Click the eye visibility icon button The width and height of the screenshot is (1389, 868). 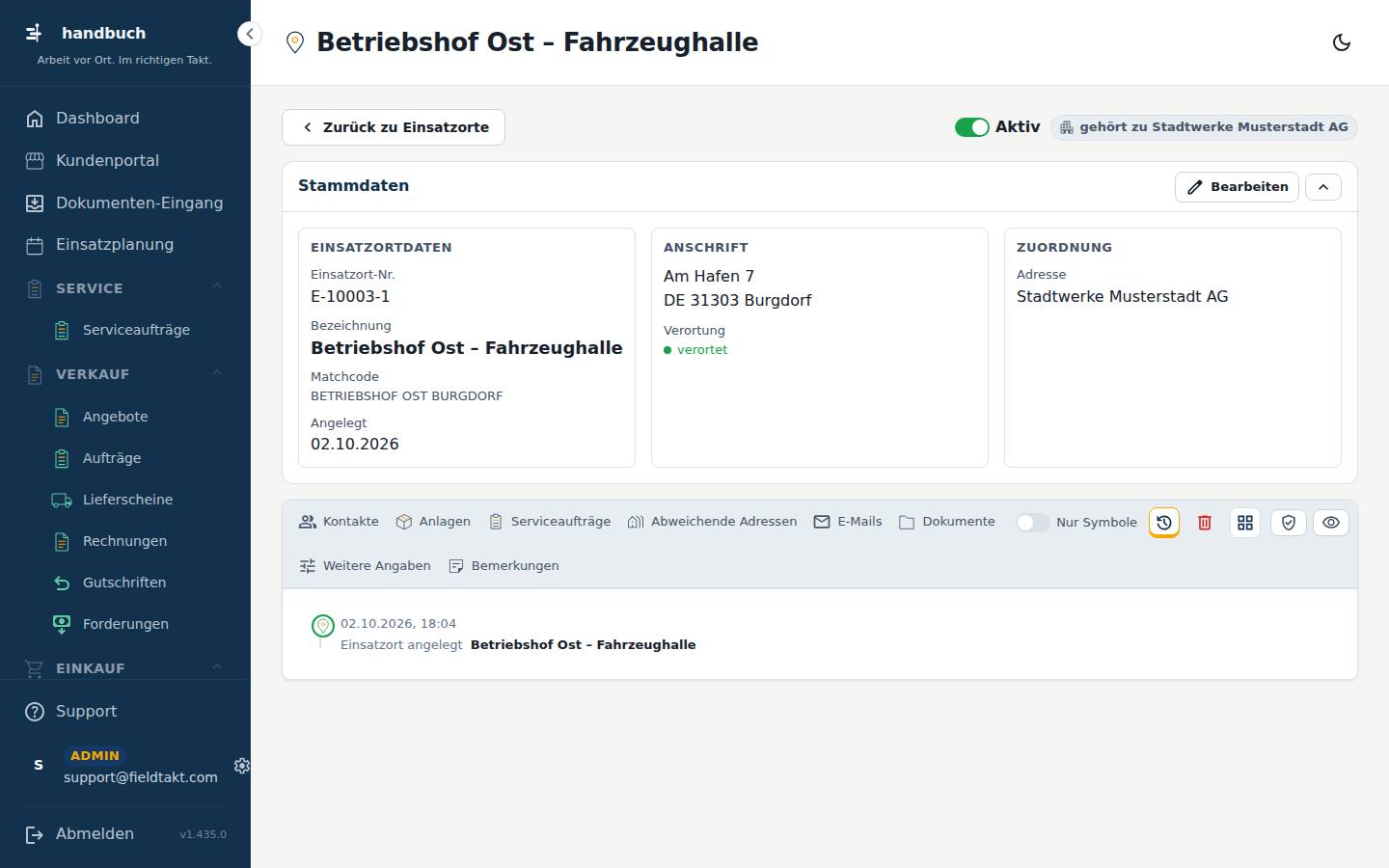click(1331, 523)
